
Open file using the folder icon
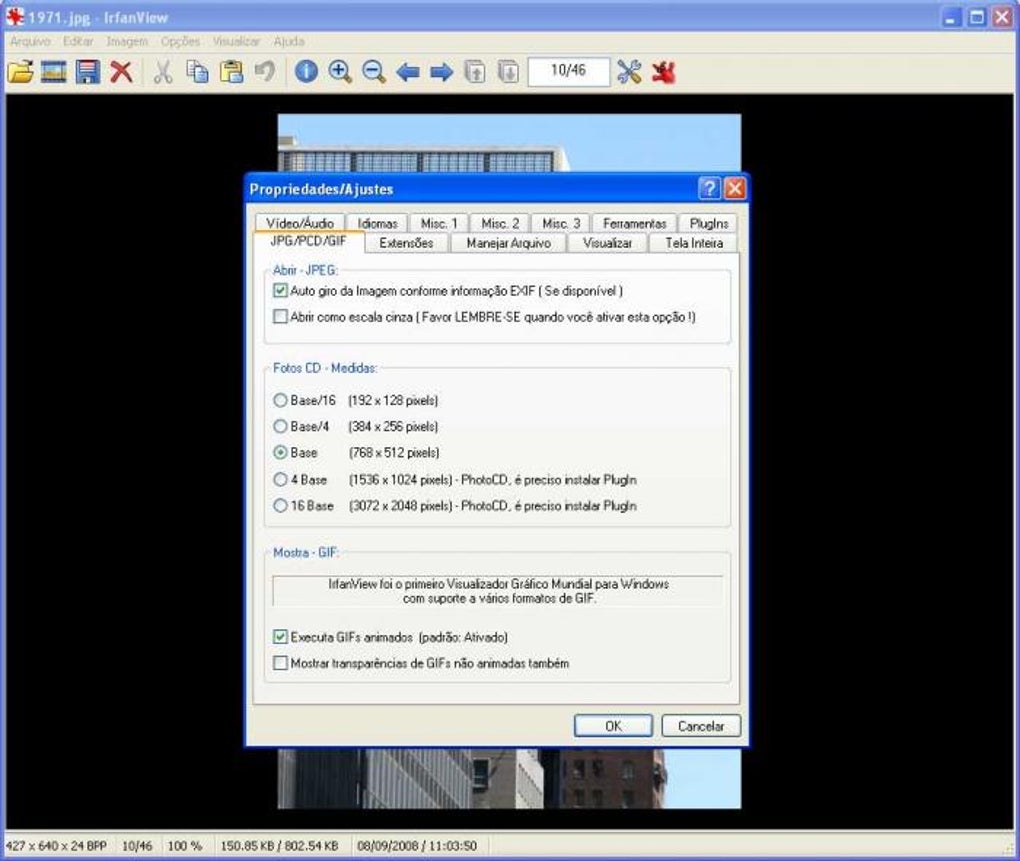20,71
